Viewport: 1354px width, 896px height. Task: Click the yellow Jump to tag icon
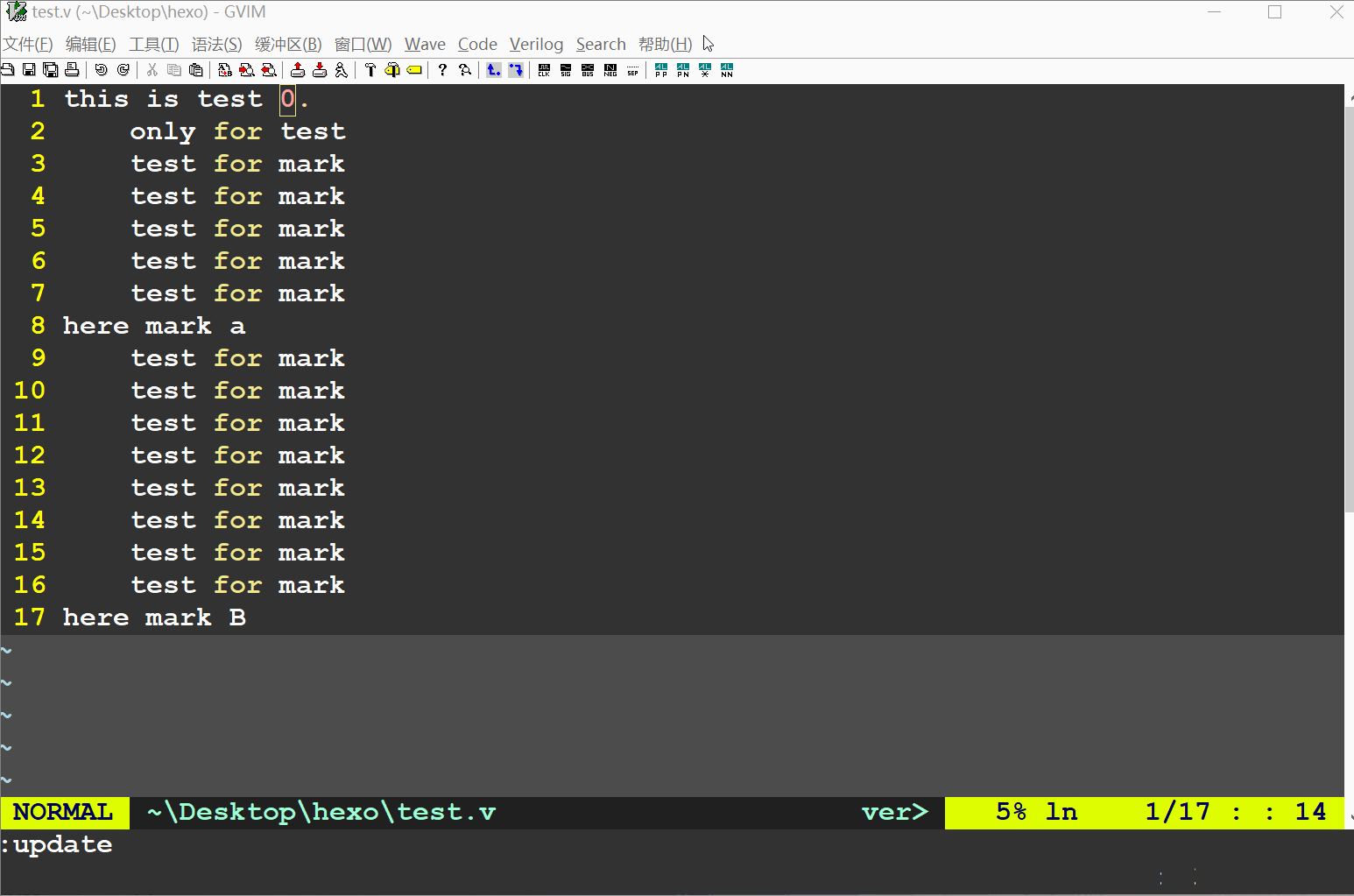[x=414, y=70]
